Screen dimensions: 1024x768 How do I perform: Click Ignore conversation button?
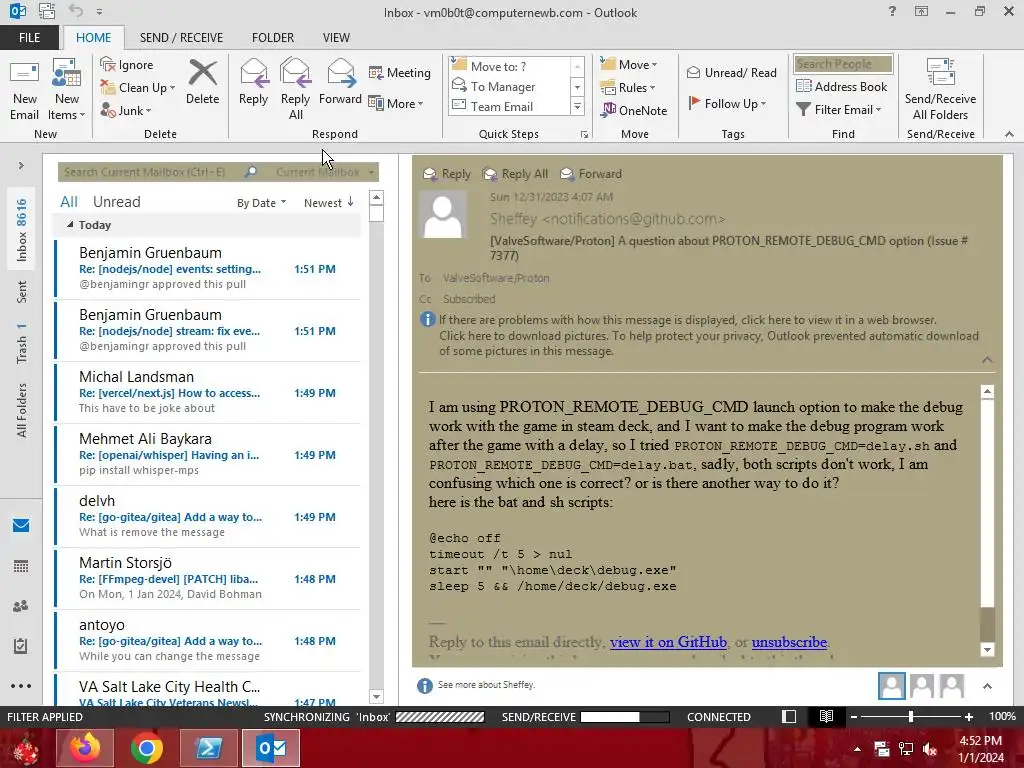(127, 65)
